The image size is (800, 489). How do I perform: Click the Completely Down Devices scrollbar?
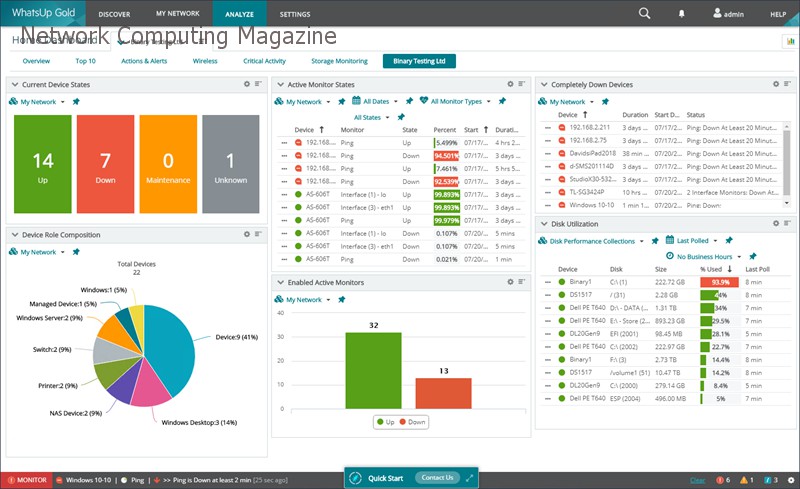[786, 164]
